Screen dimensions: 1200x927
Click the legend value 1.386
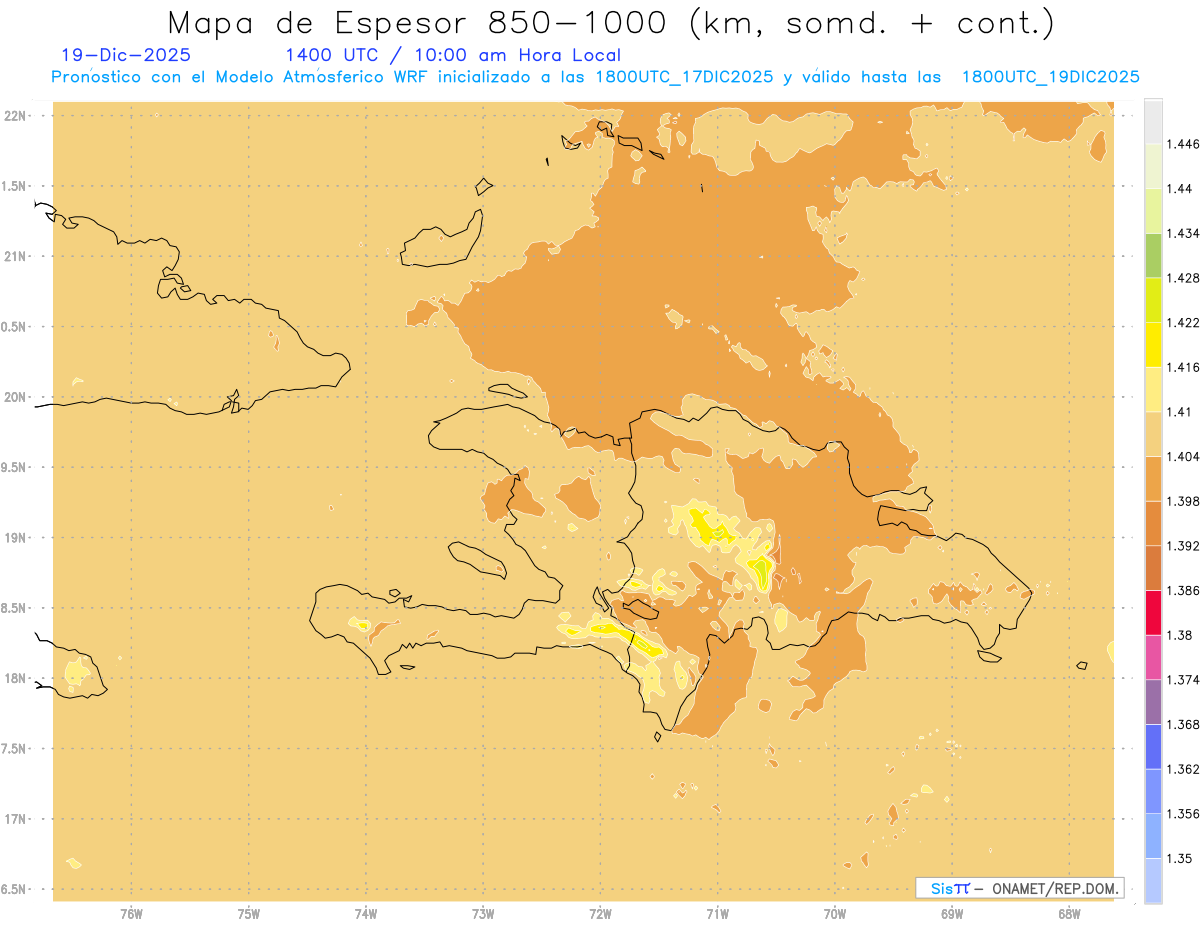click(x=1183, y=591)
